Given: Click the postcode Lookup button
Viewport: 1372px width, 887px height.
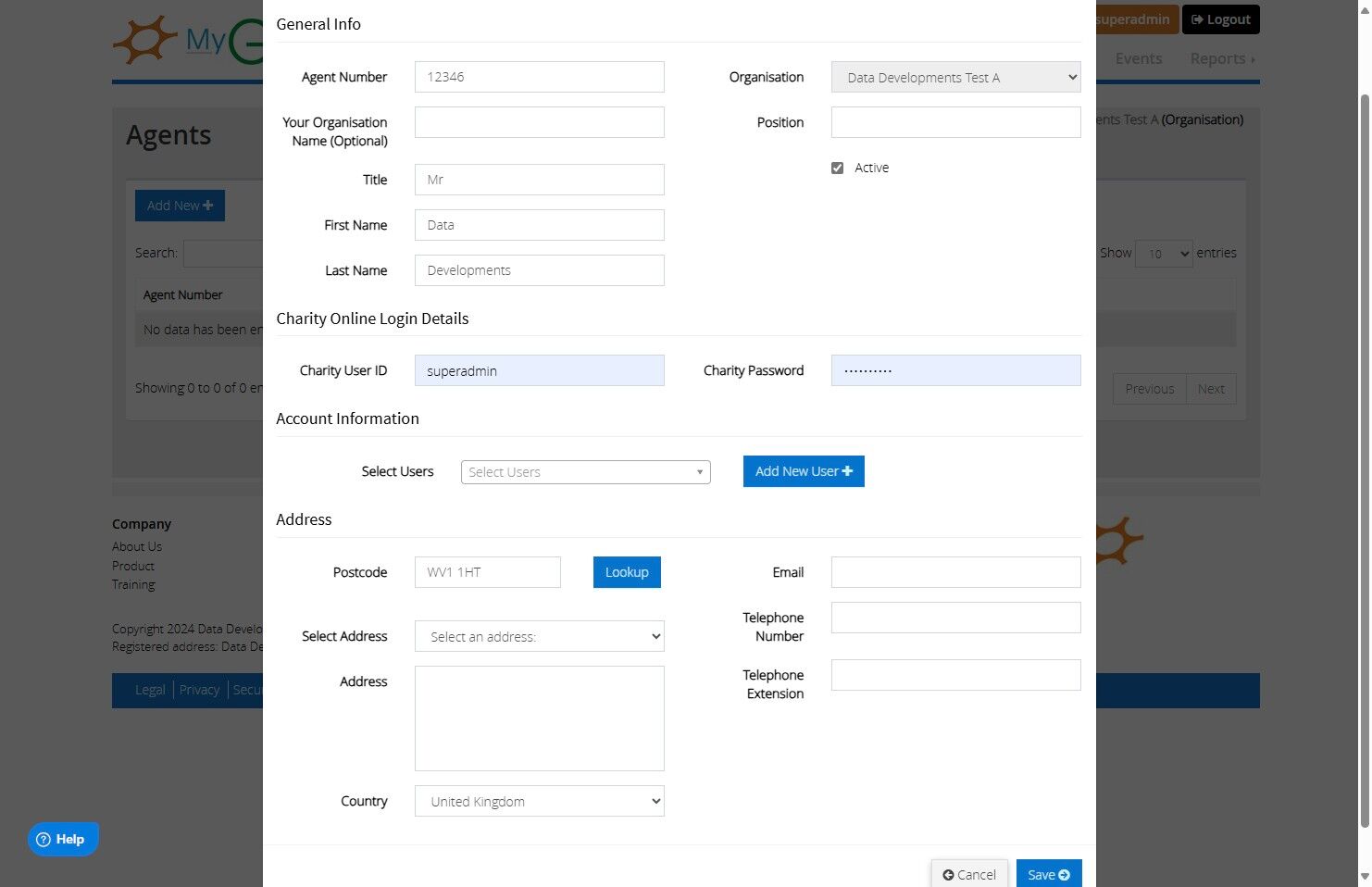Looking at the screenshot, I should pyautogui.click(x=627, y=572).
